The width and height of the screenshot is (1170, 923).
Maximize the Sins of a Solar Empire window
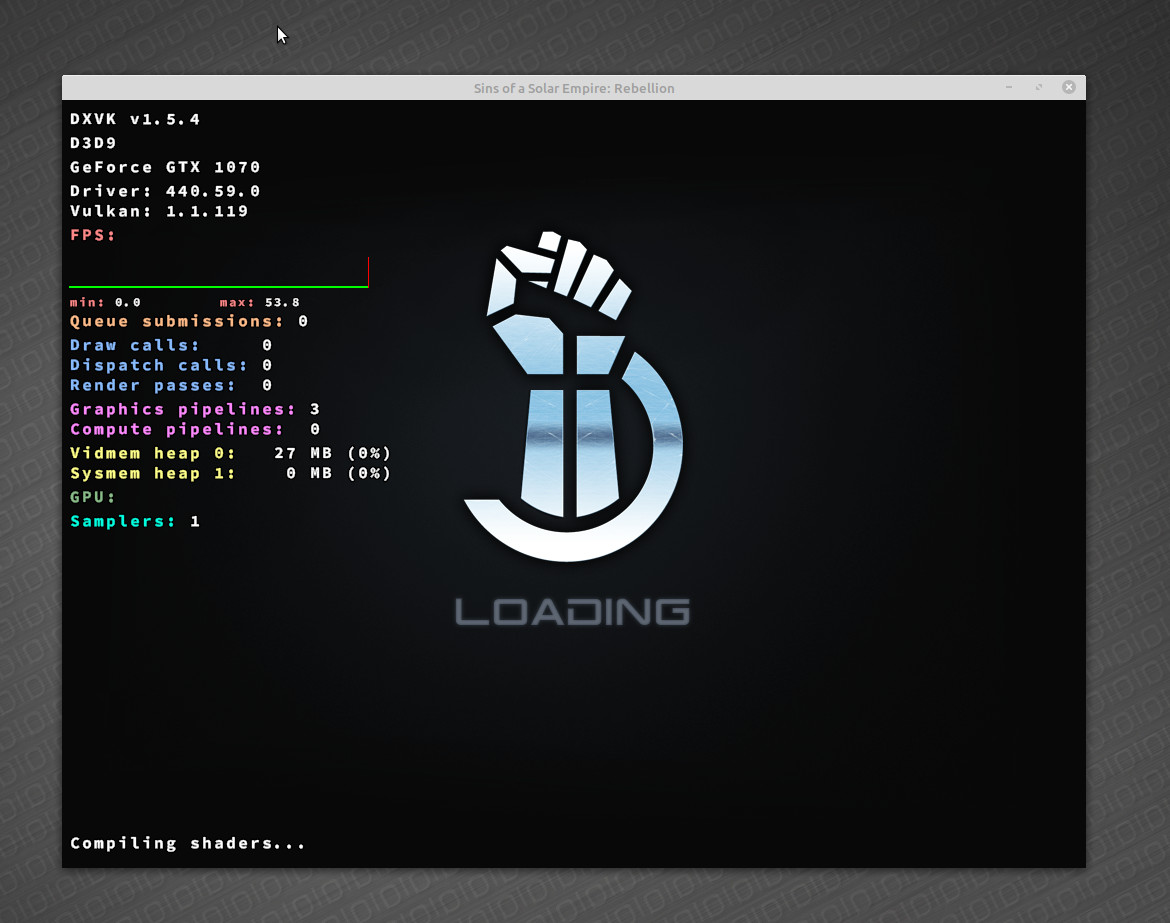(x=1039, y=87)
